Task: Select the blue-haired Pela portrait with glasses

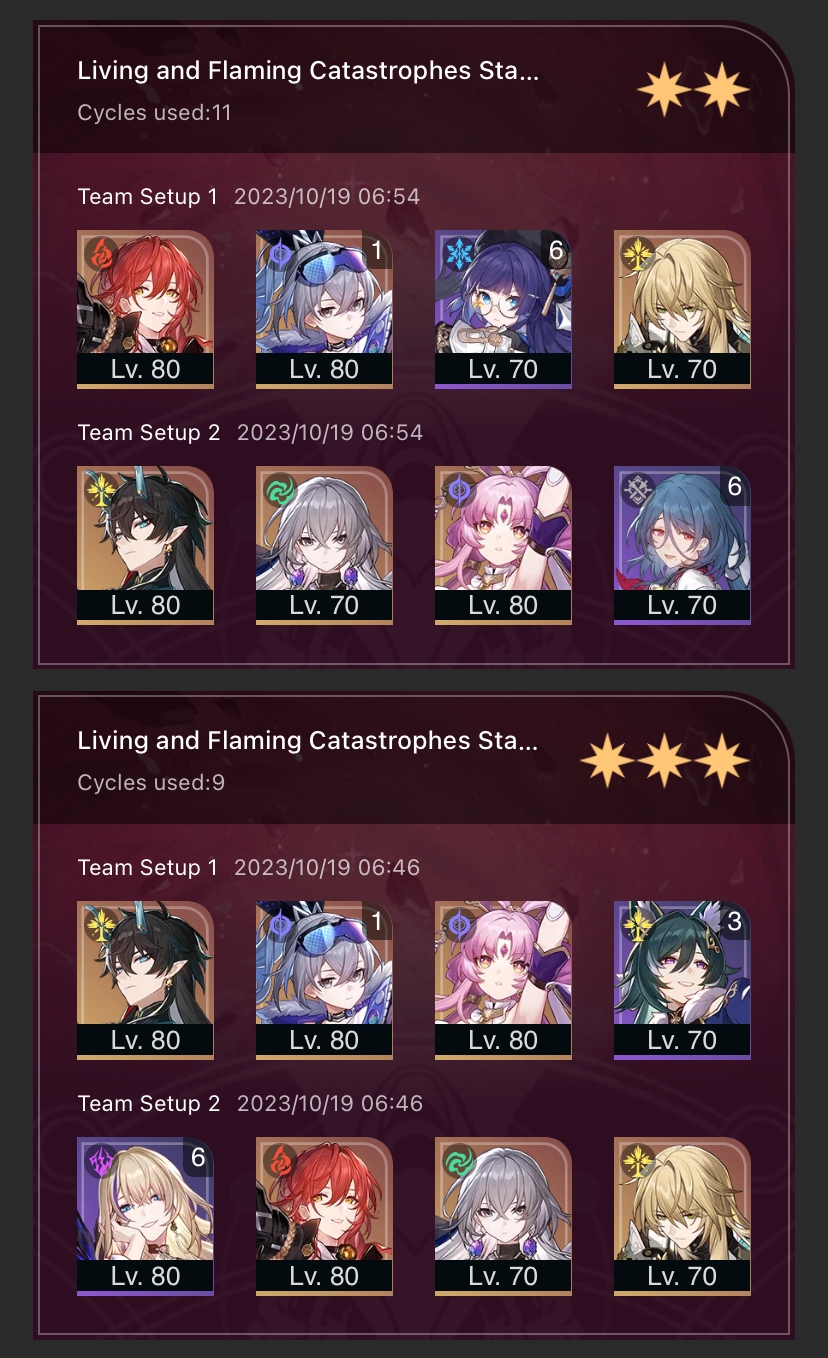Action: pyautogui.click(x=503, y=309)
